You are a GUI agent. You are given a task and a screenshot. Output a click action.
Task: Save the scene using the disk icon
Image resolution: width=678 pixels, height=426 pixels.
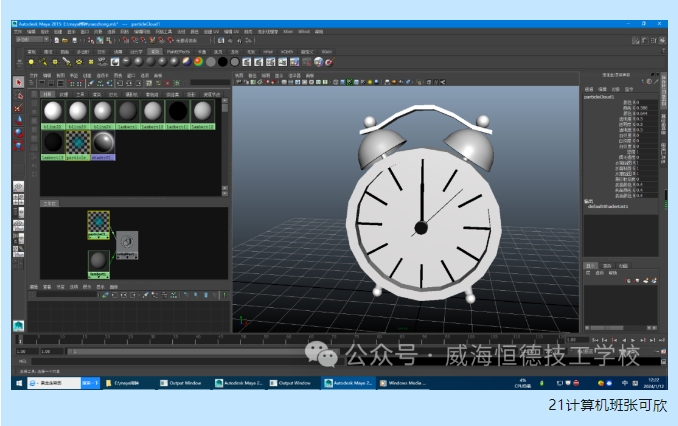point(74,40)
